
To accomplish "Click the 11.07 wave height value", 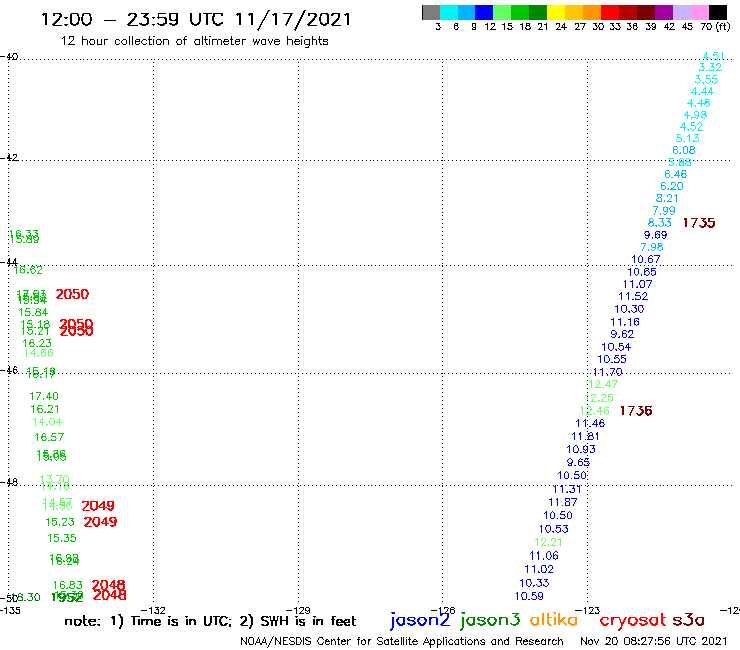I will tap(637, 284).
